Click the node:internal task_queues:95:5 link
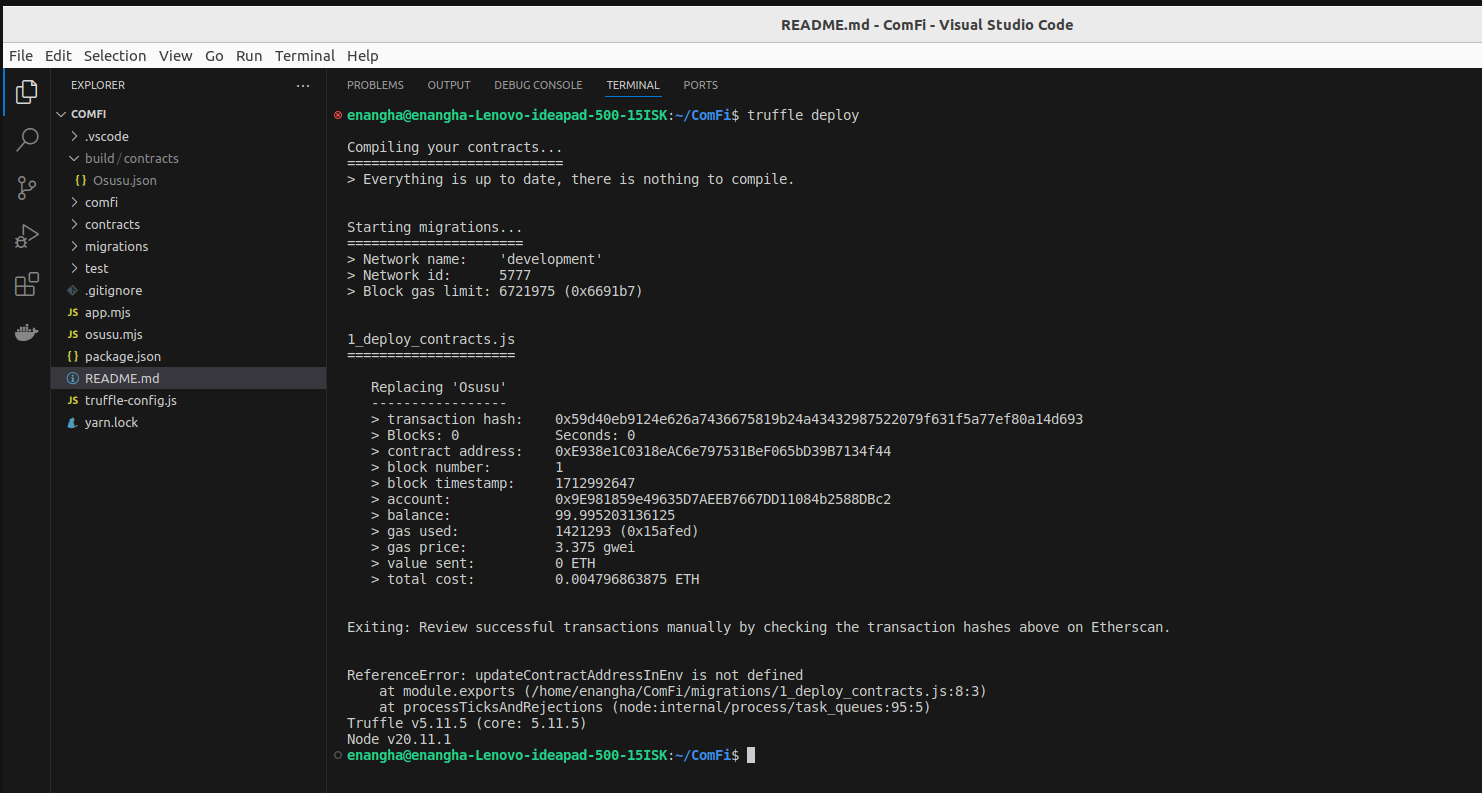This screenshot has width=1482, height=793. point(772,707)
